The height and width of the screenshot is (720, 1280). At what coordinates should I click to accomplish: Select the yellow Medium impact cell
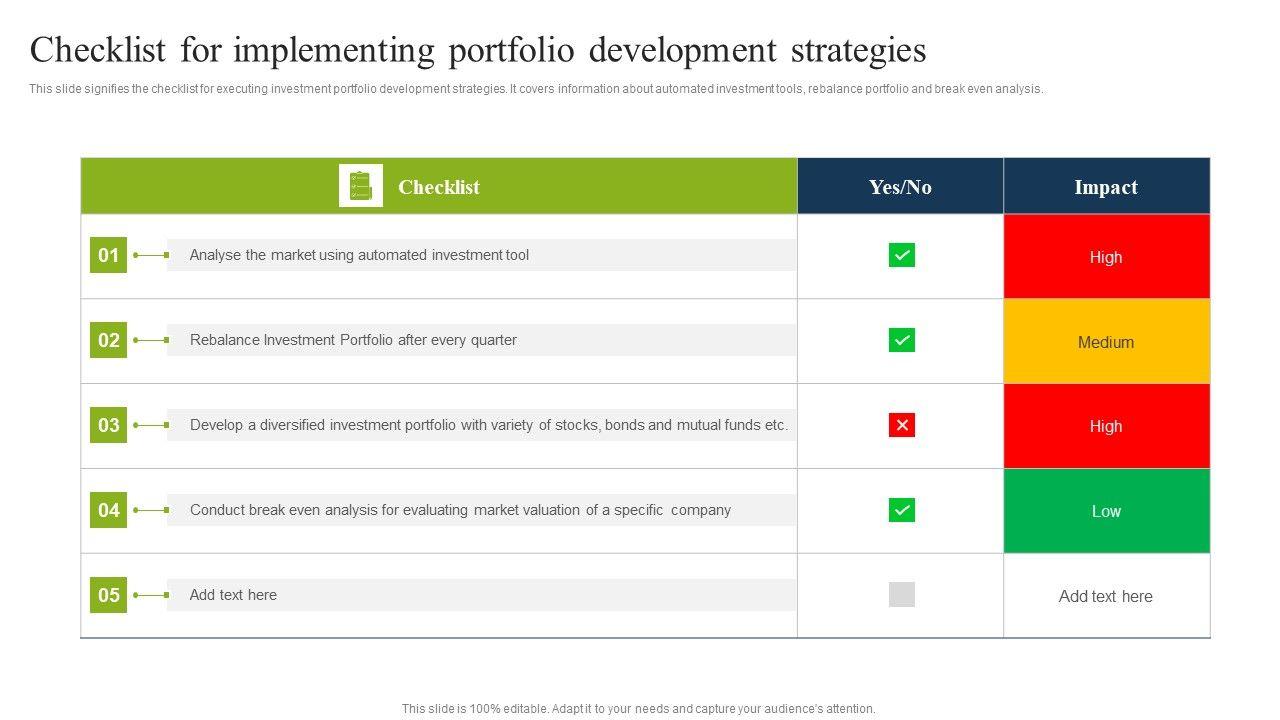click(x=1106, y=342)
